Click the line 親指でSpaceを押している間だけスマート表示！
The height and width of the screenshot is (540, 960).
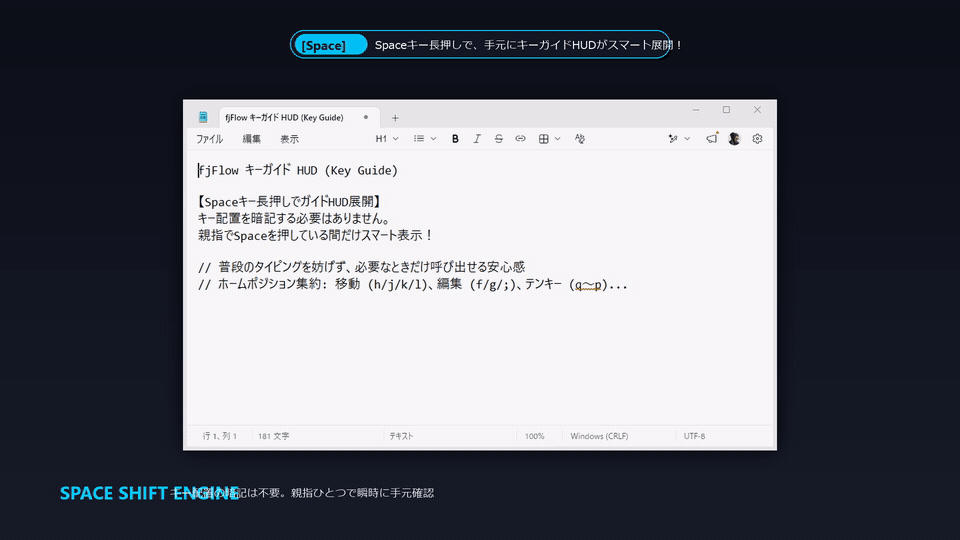316,235
